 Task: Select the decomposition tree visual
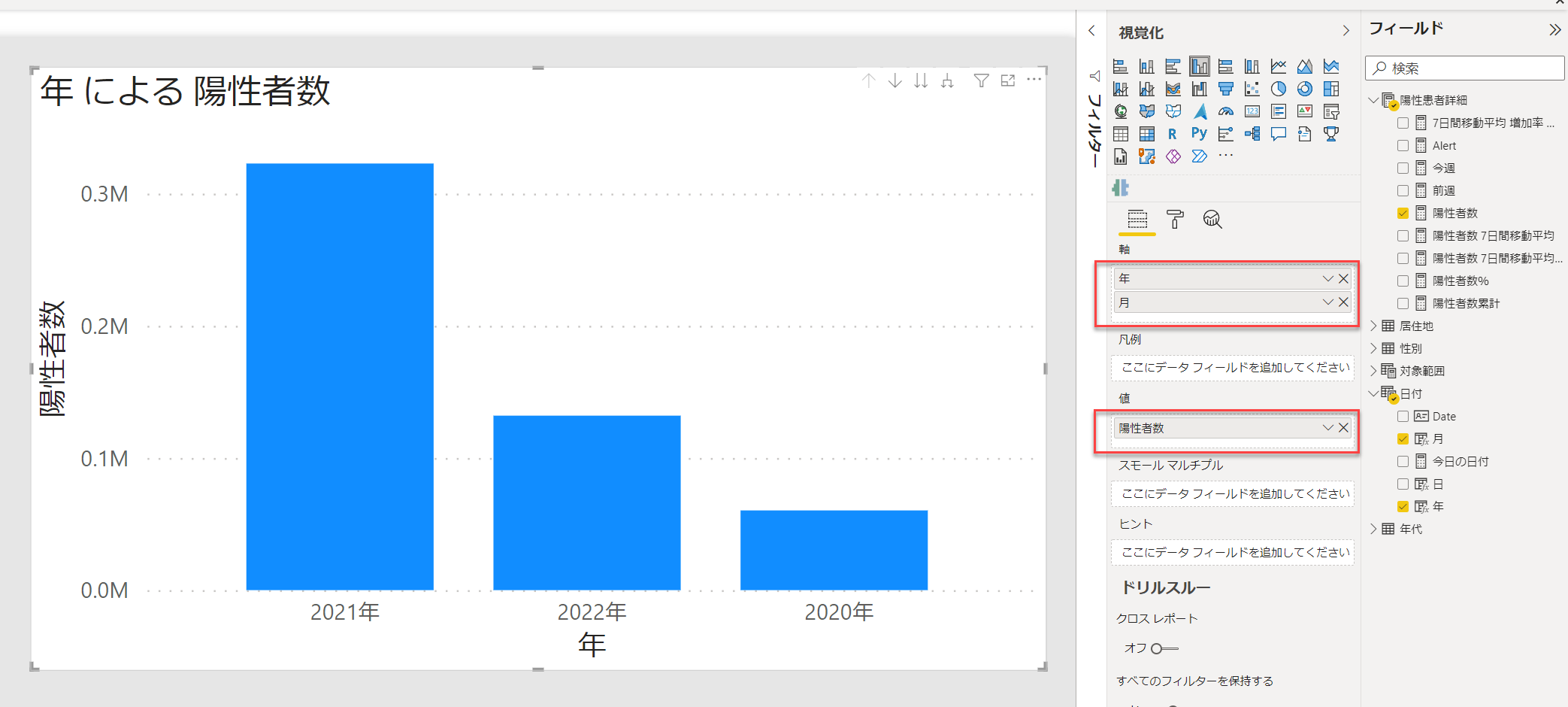click(1252, 134)
